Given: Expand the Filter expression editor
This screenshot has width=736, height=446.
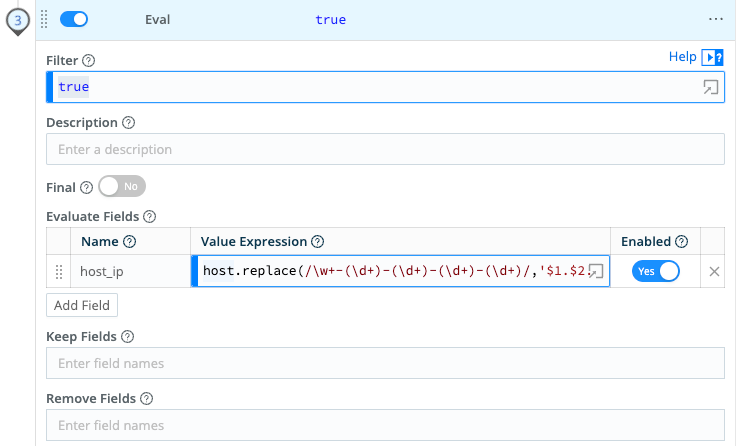Looking at the screenshot, I should 710,88.
